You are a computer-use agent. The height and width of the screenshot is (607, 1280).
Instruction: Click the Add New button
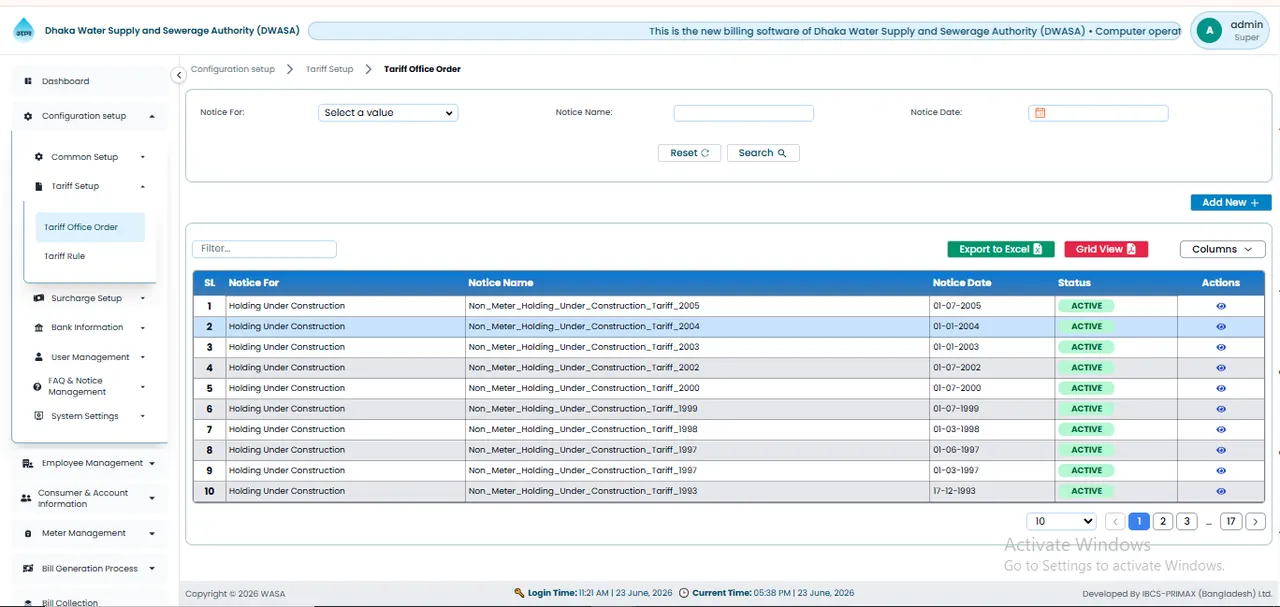coord(1231,202)
